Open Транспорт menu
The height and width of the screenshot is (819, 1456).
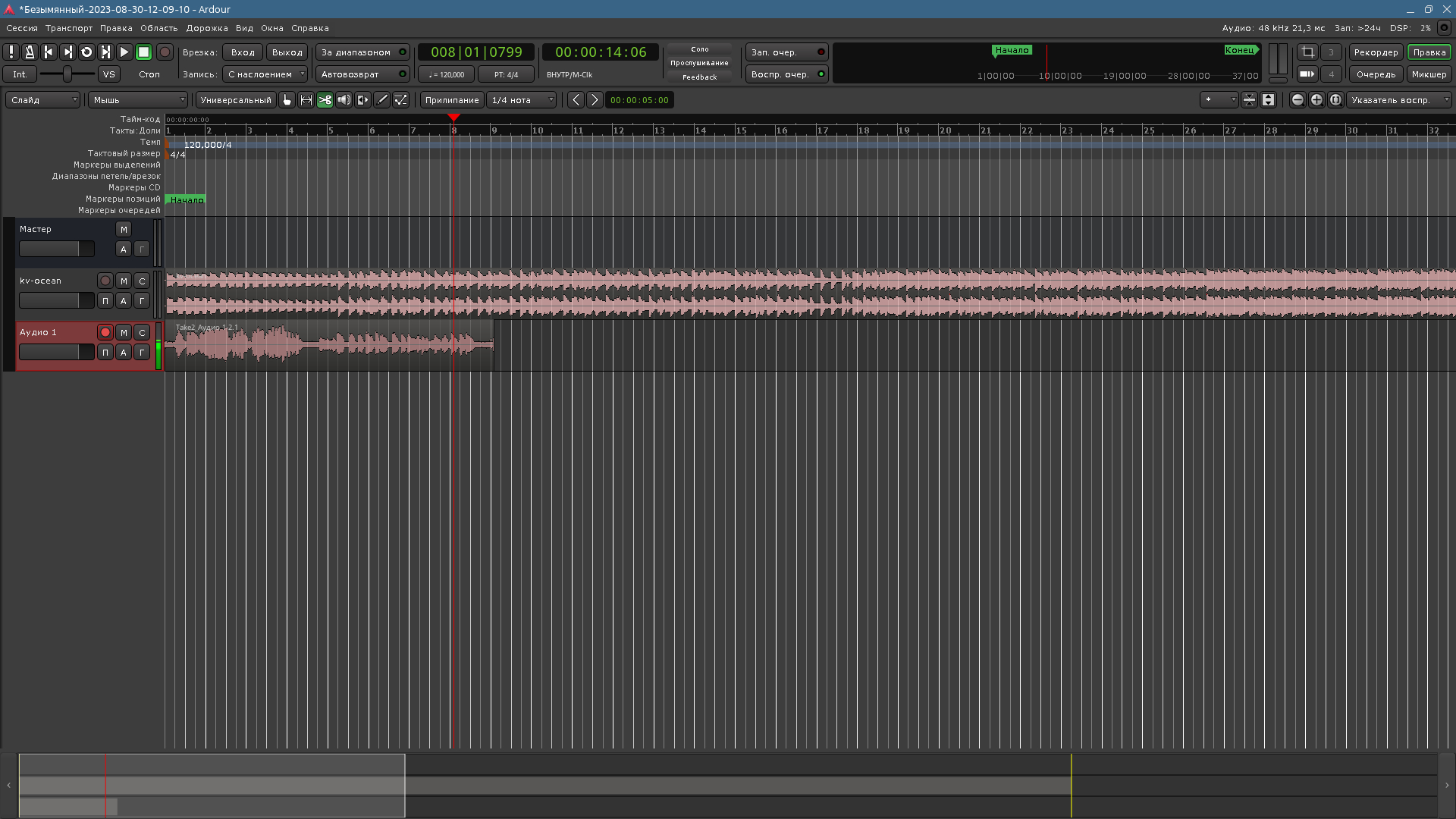tap(69, 28)
